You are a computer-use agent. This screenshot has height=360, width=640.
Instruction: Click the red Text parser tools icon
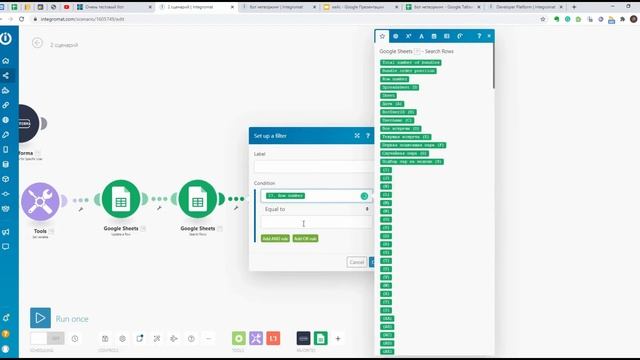point(273,338)
